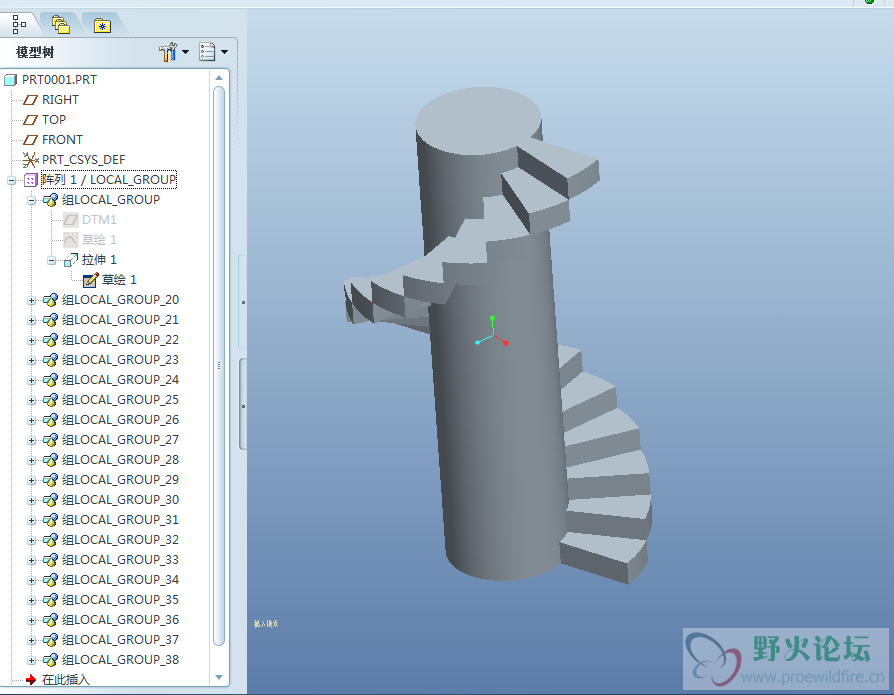Select the FRONT datum plane icon

tap(30, 140)
